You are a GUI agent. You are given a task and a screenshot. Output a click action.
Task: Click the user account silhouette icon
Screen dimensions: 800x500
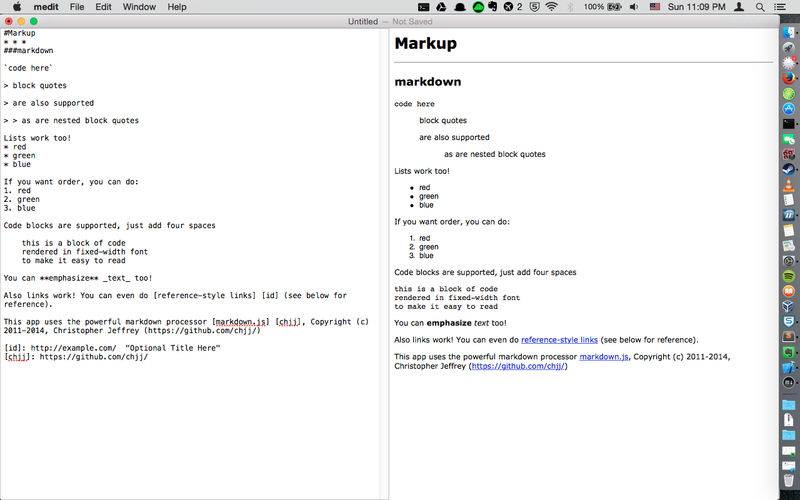[x=738, y=7]
